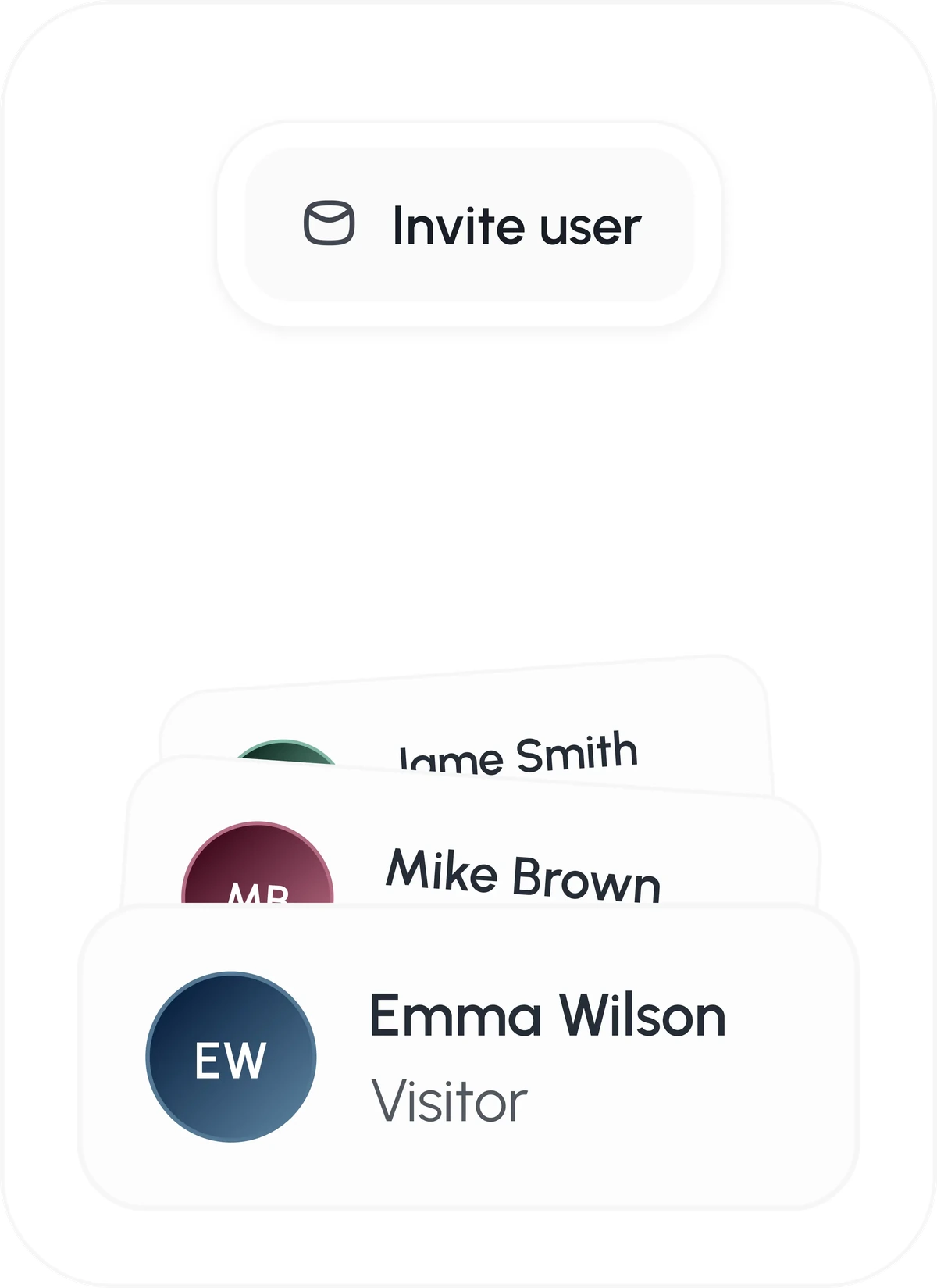This screenshot has height=1288, width=937.
Task: Select the Emma Wilson user card
Action: pos(468,1057)
